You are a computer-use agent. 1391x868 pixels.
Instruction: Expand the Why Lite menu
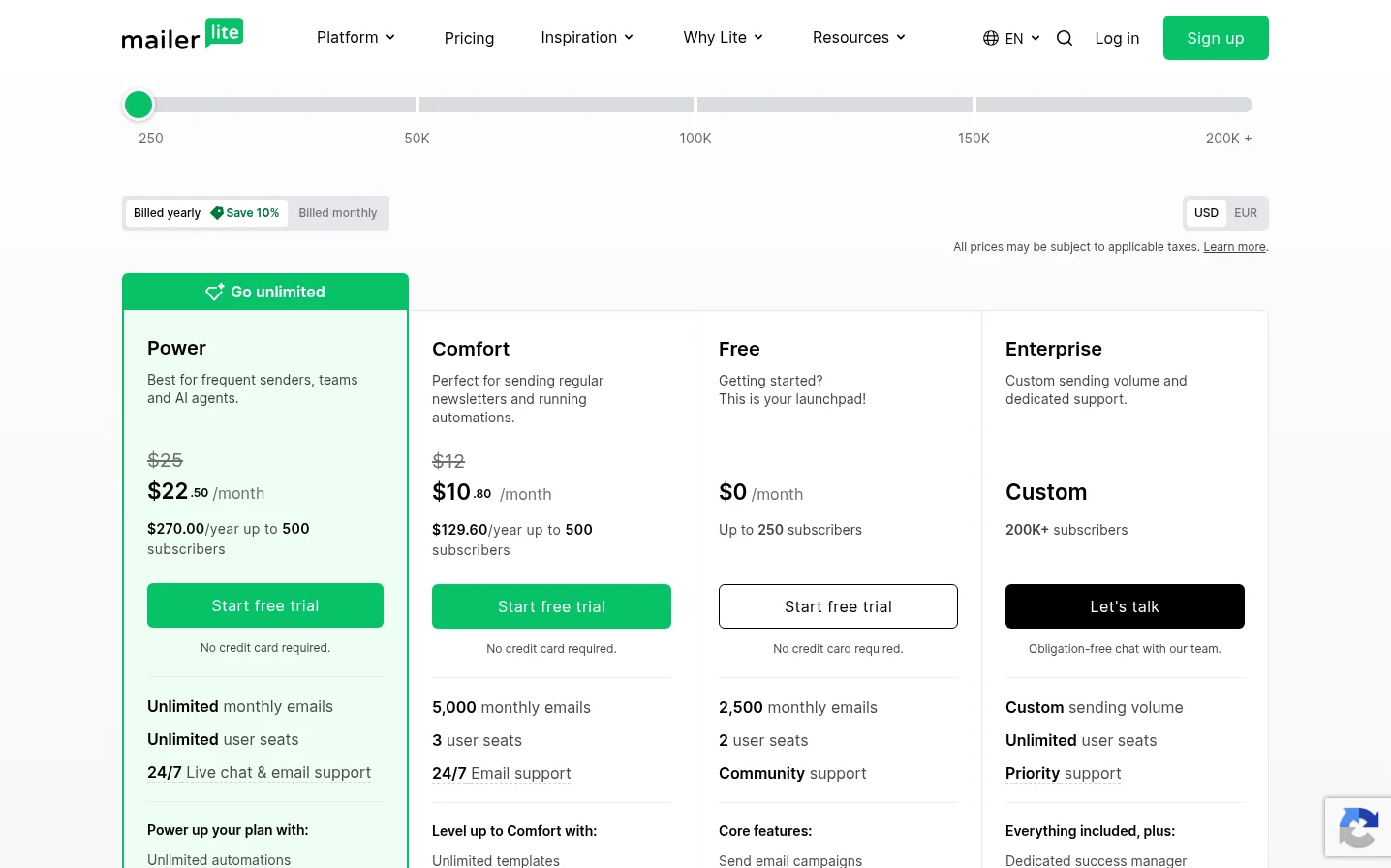[724, 37]
